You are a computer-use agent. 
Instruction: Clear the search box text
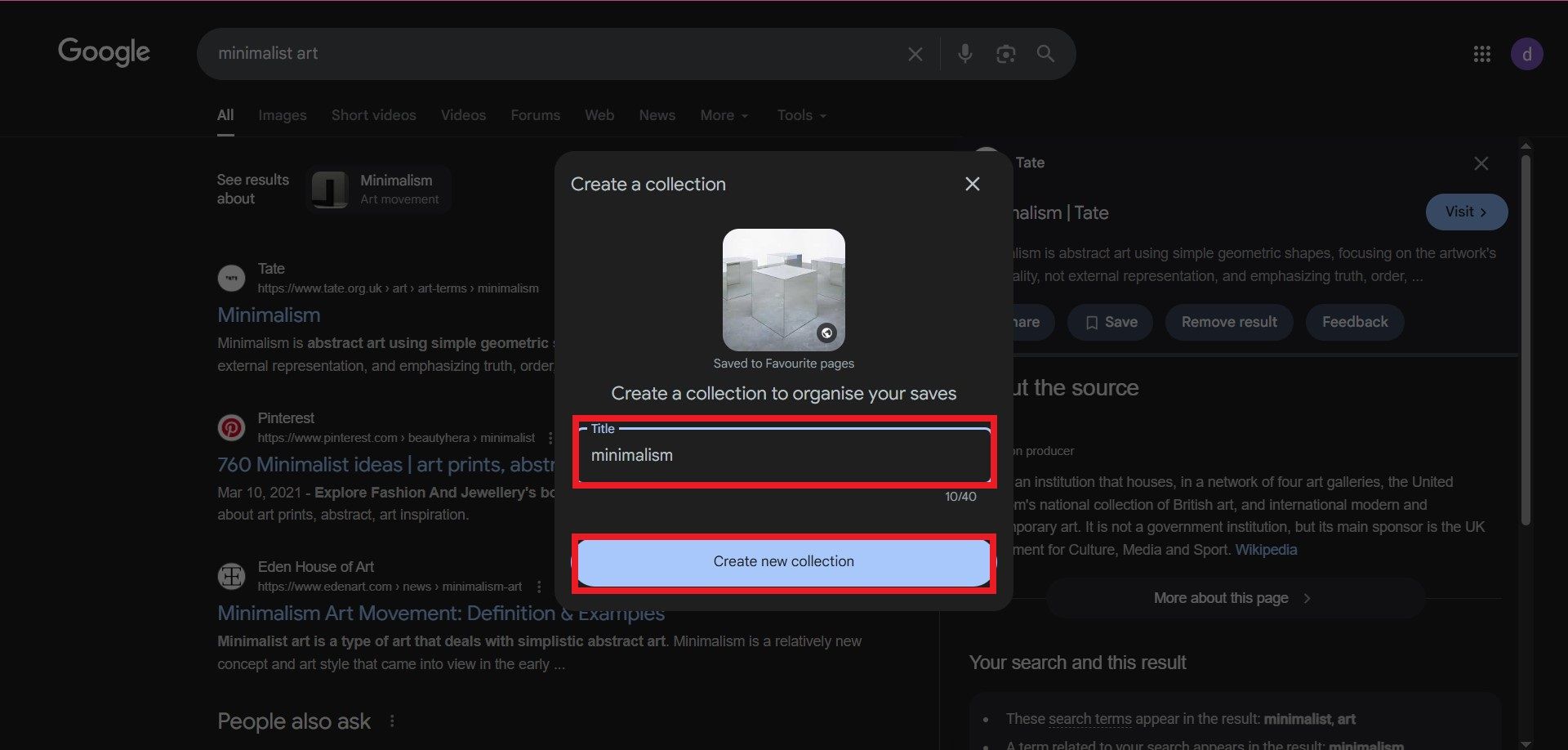(x=915, y=54)
